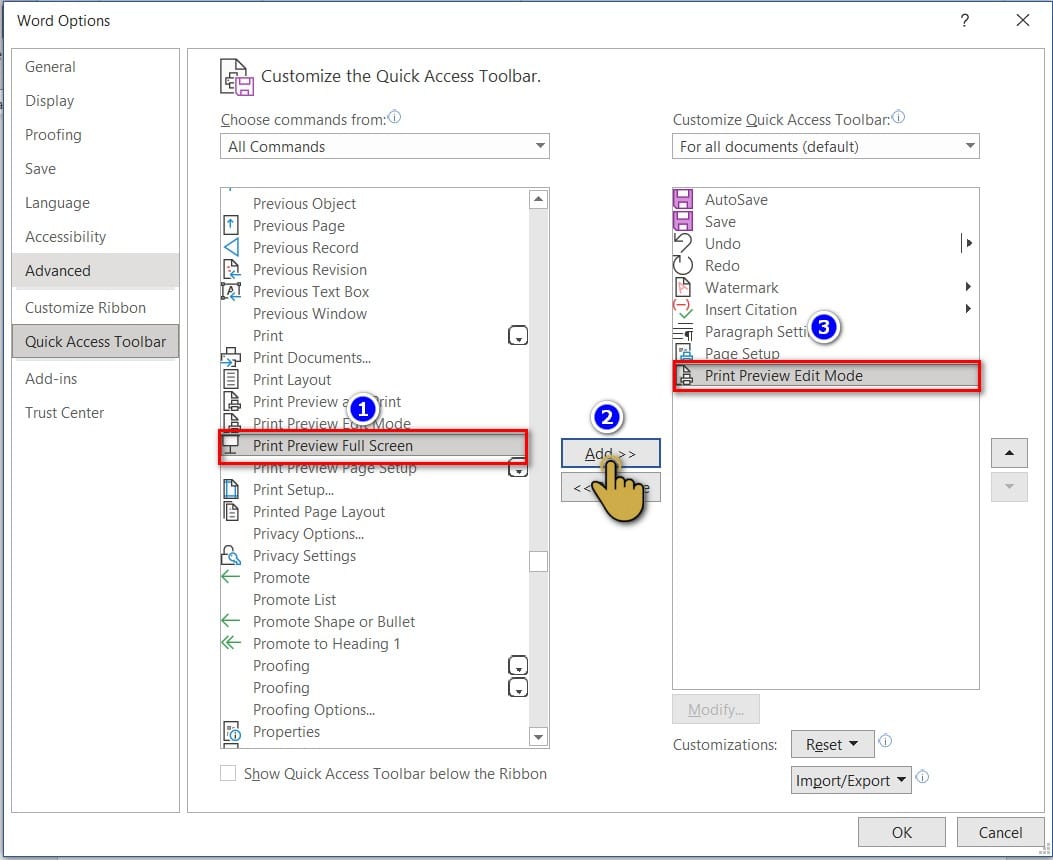Click the Previous Record triangle icon
Image resolution: width=1053 pixels, height=860 pixels.
coord(231,247)
